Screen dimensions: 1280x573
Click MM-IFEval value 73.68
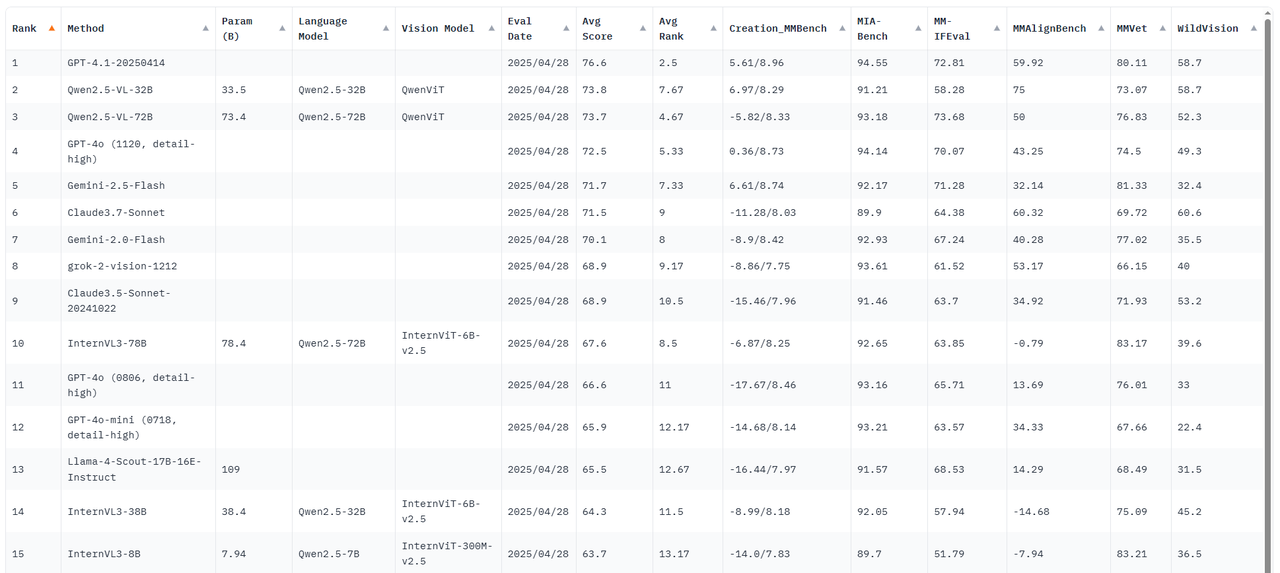(949, 116)
